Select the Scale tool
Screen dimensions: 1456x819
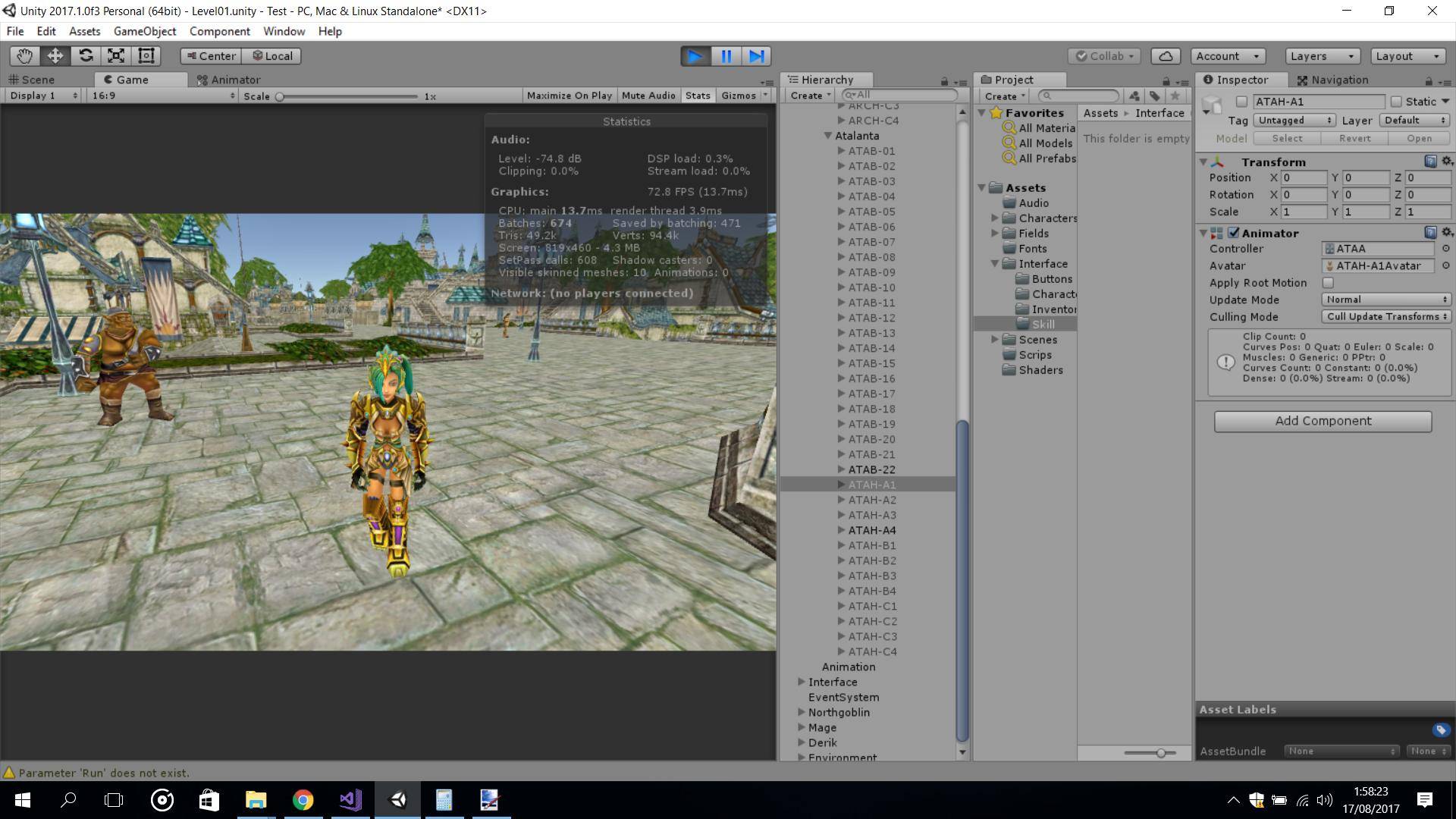(116, 56)
